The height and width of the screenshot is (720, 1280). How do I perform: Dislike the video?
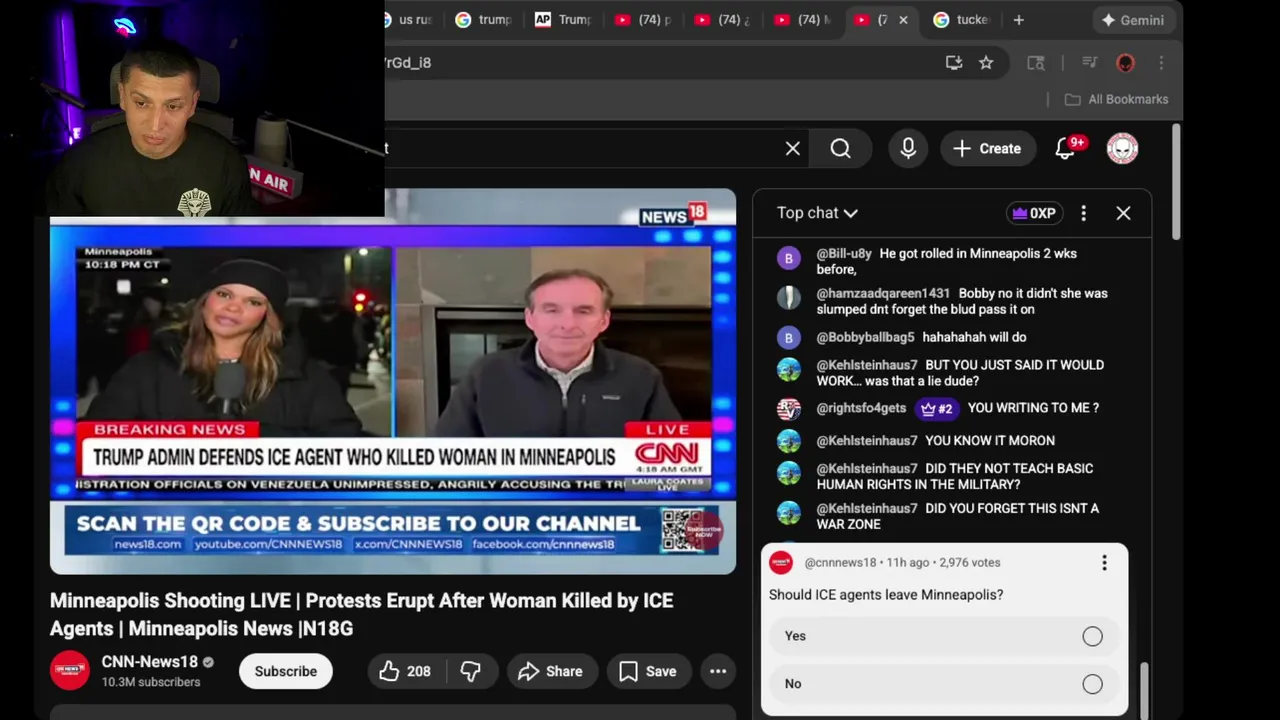(470, 671)
